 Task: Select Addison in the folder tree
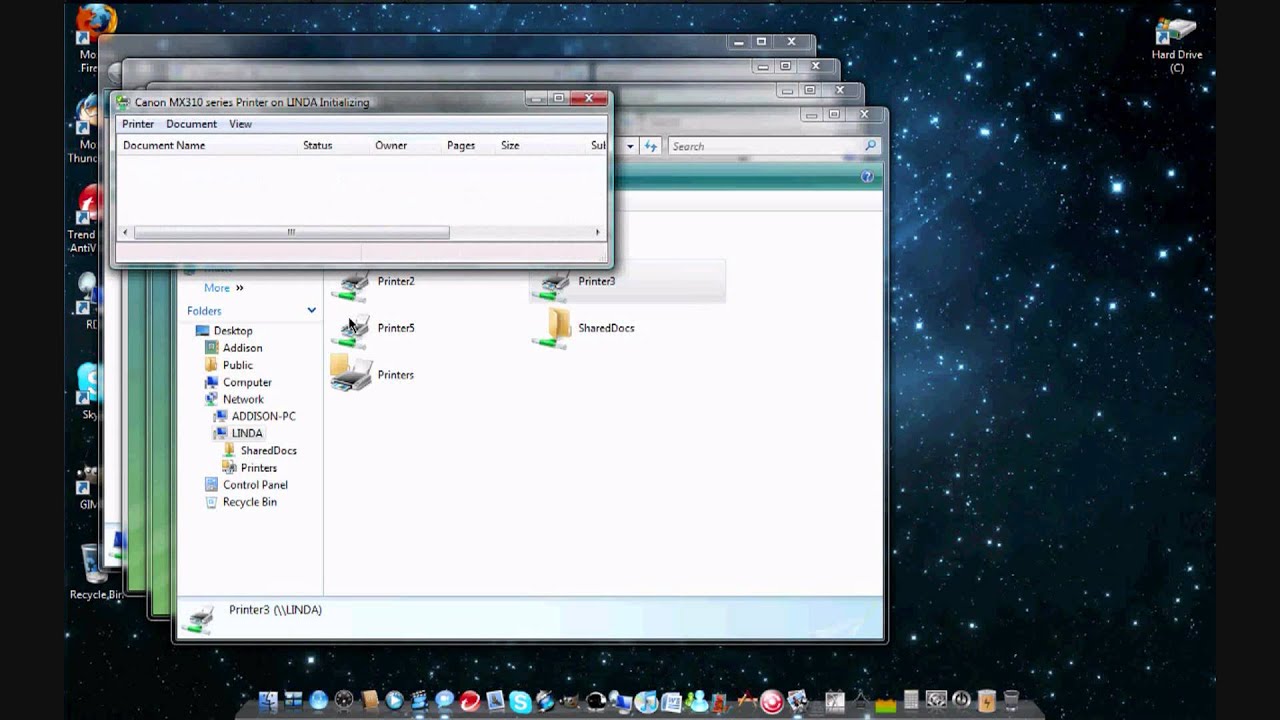tap(242, 348)
